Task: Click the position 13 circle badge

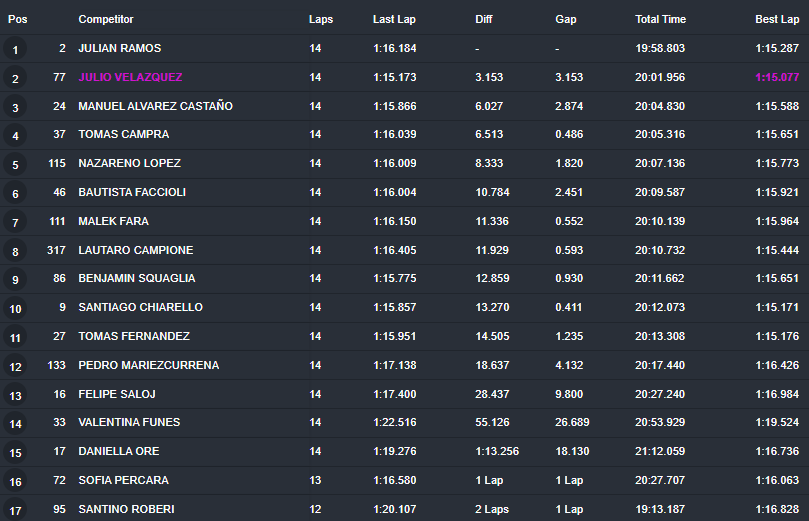Action: click(15, 396)
